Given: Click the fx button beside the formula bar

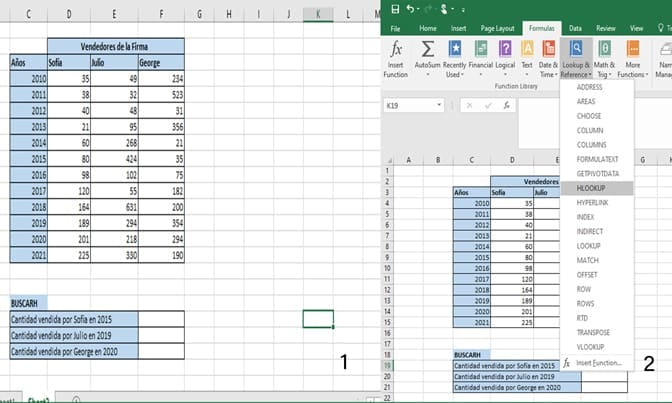Looking at the screenshot, I should [507, 105].
